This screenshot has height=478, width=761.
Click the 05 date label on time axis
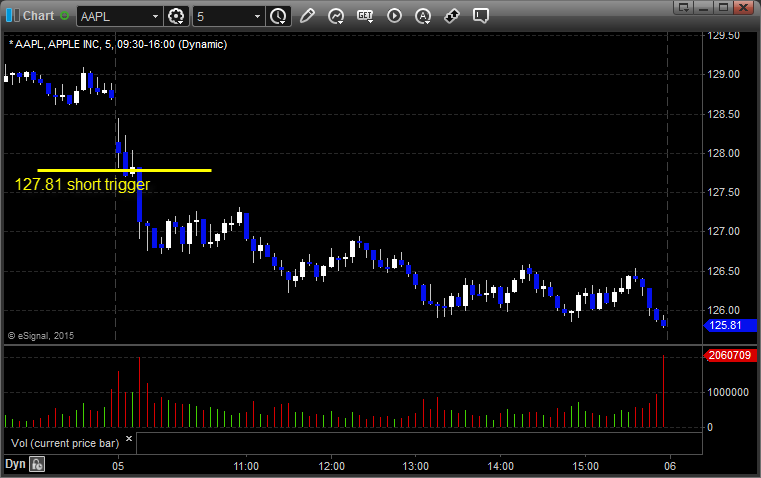[118, 466]
